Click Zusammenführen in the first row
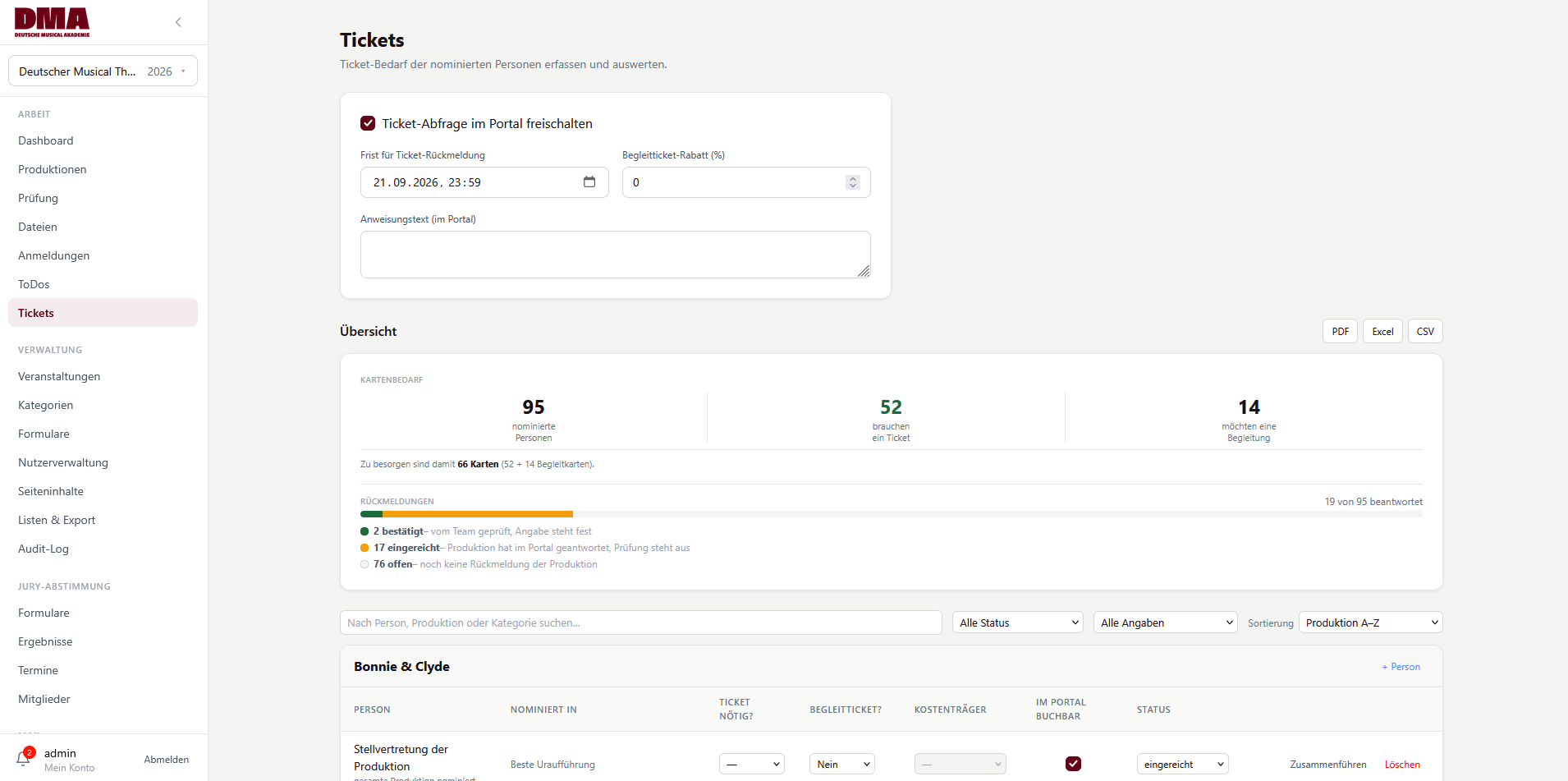Viewport: 1568px width, 781px height. [x=1328, y=765]
